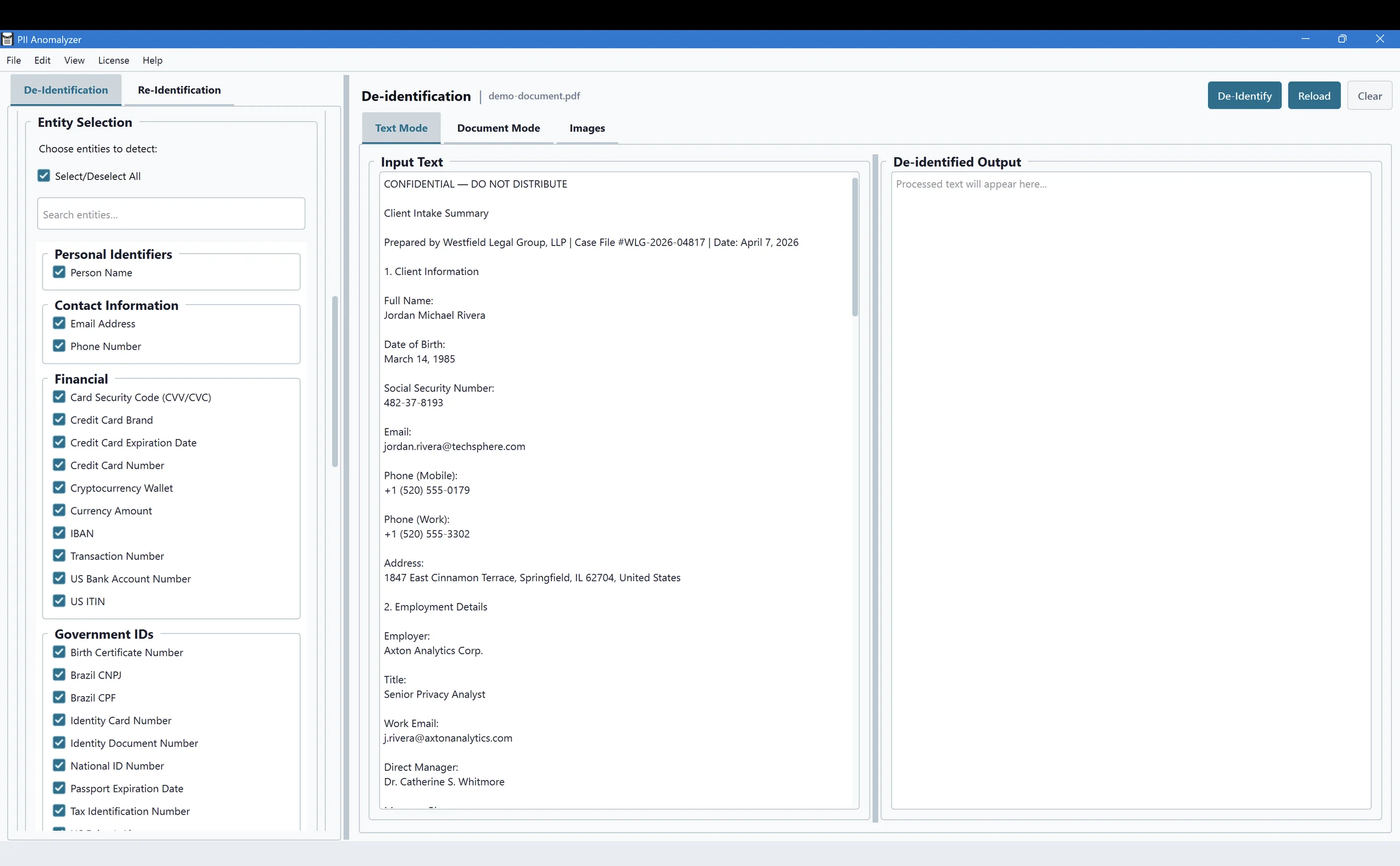Uncheck the Phone Number entity
The width and height of the screenshot is (1400, 866).
pos(59,346)
